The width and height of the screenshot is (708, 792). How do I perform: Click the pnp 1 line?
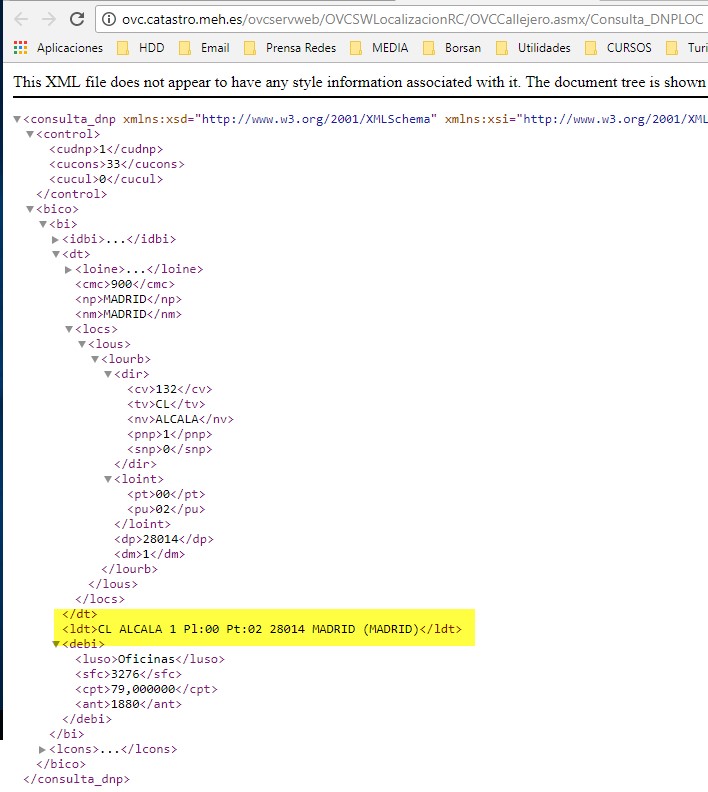(x=170, y=434)
